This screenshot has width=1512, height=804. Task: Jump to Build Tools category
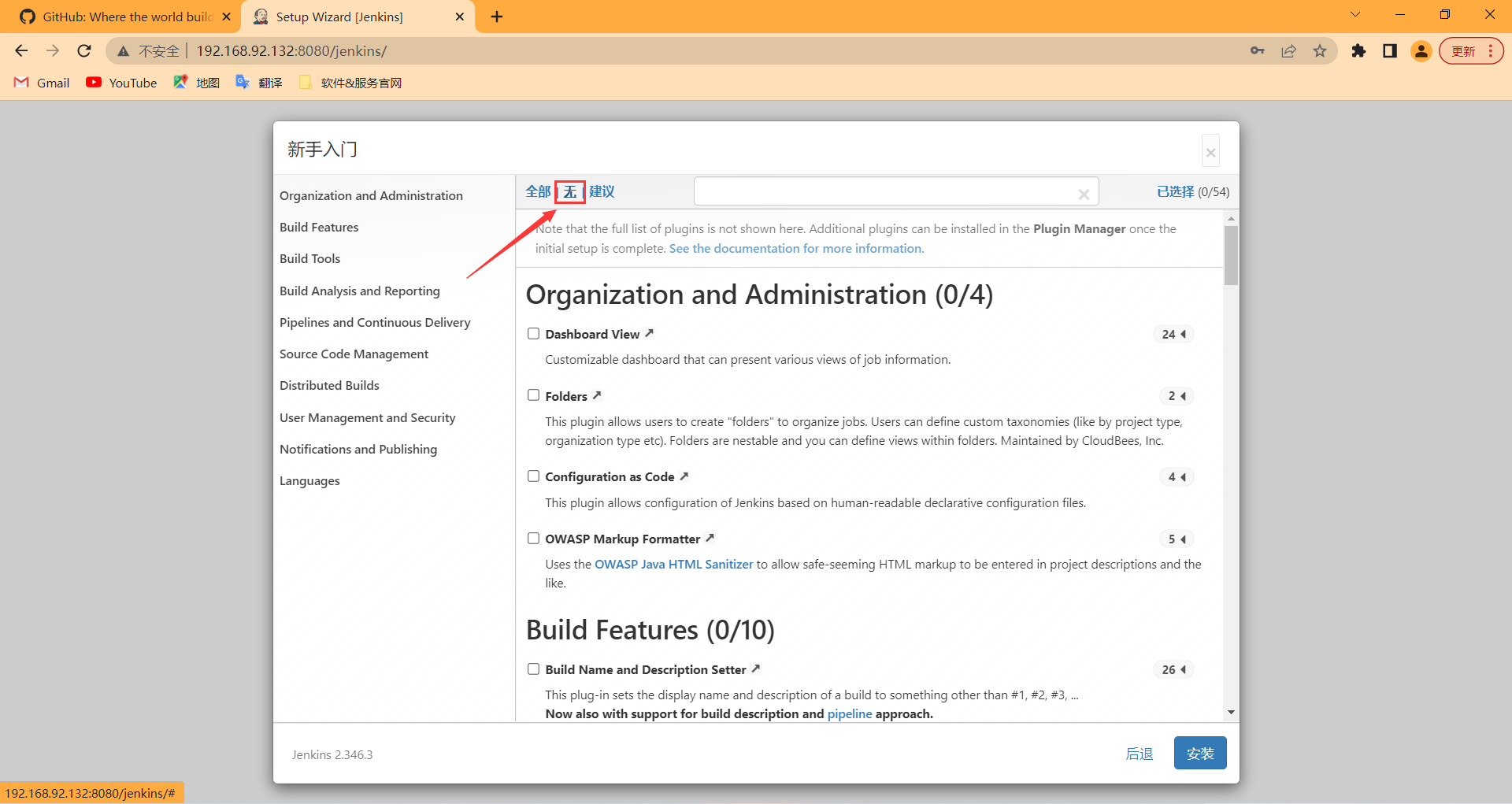point(309,258)
